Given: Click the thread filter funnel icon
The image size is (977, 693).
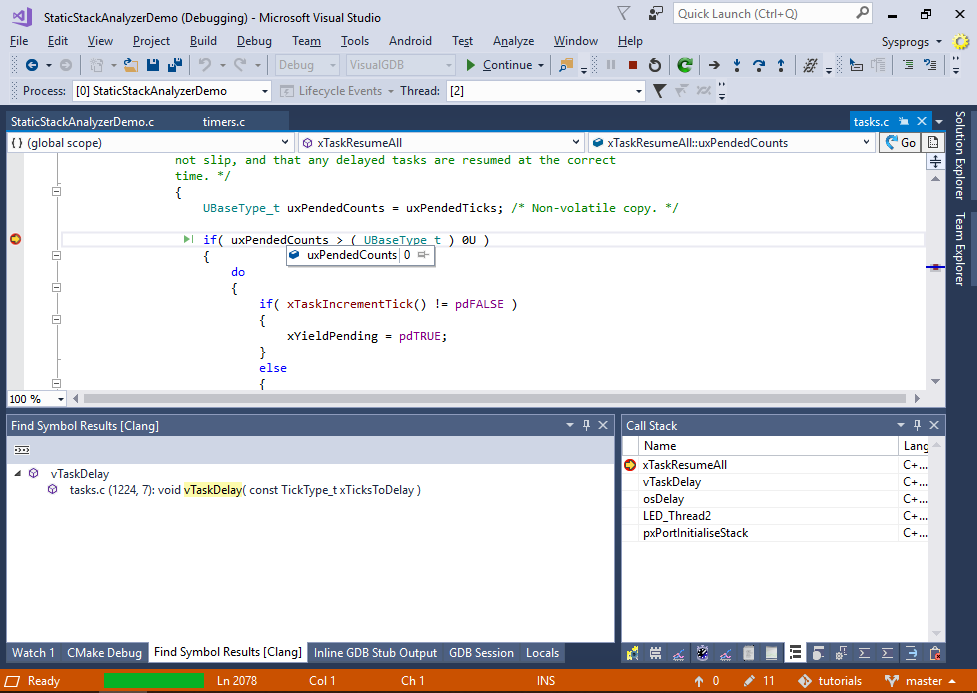Looking at the screenshot, I should 659,91.
